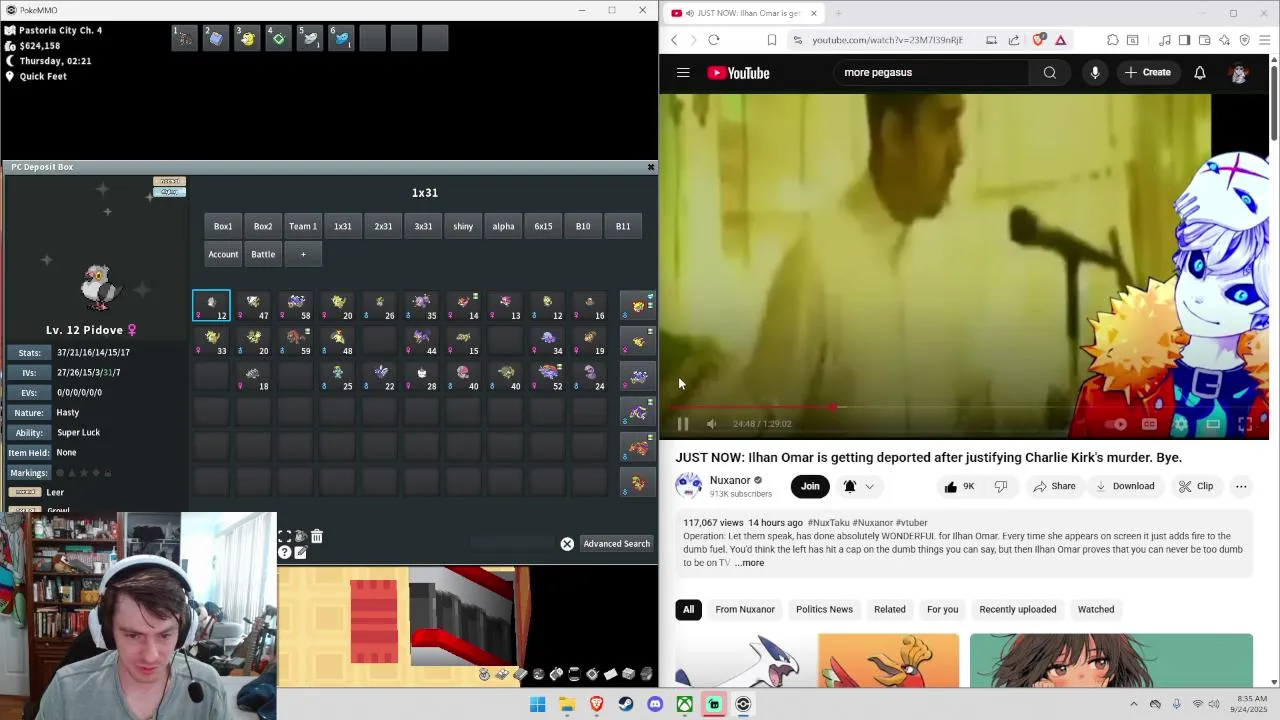Bookmark this page in browser toolbar
Viewport: 1280px width, 720px height.
click(x=772, y=40)
